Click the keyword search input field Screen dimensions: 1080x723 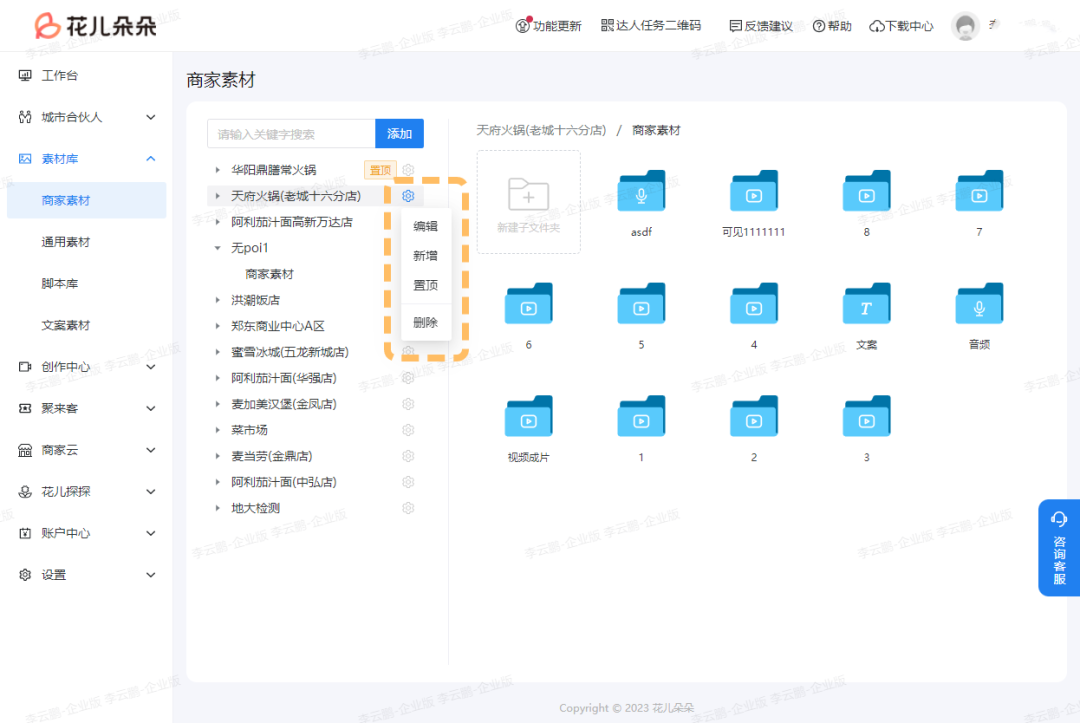point(291,134)
